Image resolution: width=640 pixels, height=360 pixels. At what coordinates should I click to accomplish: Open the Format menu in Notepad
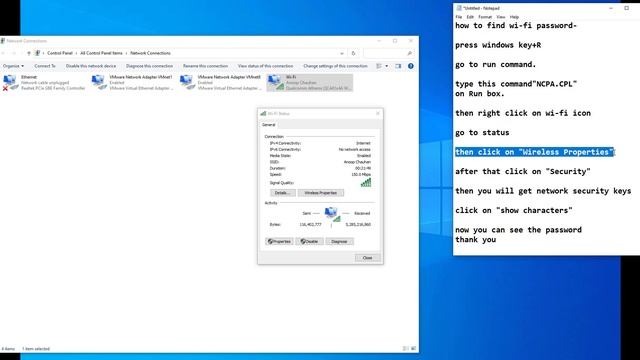coord(485,17)
